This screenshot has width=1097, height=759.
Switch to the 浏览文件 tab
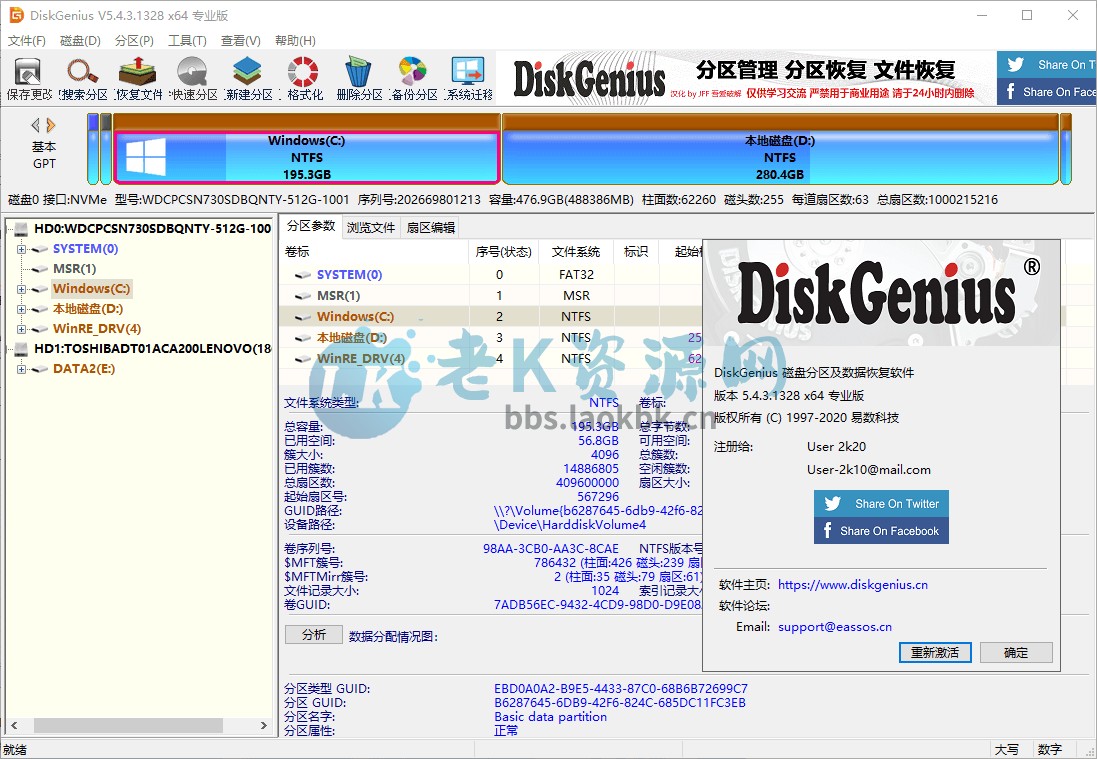(x=371, y=227)
